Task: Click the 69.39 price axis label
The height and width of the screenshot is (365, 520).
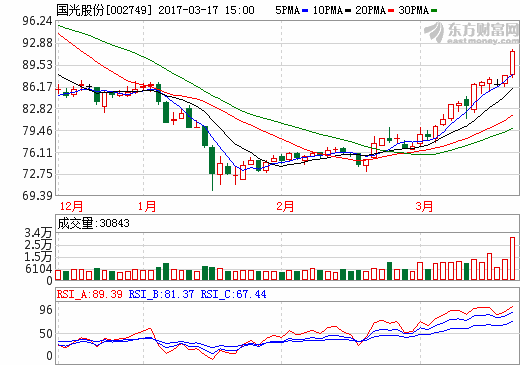Action: pos(37,195)
